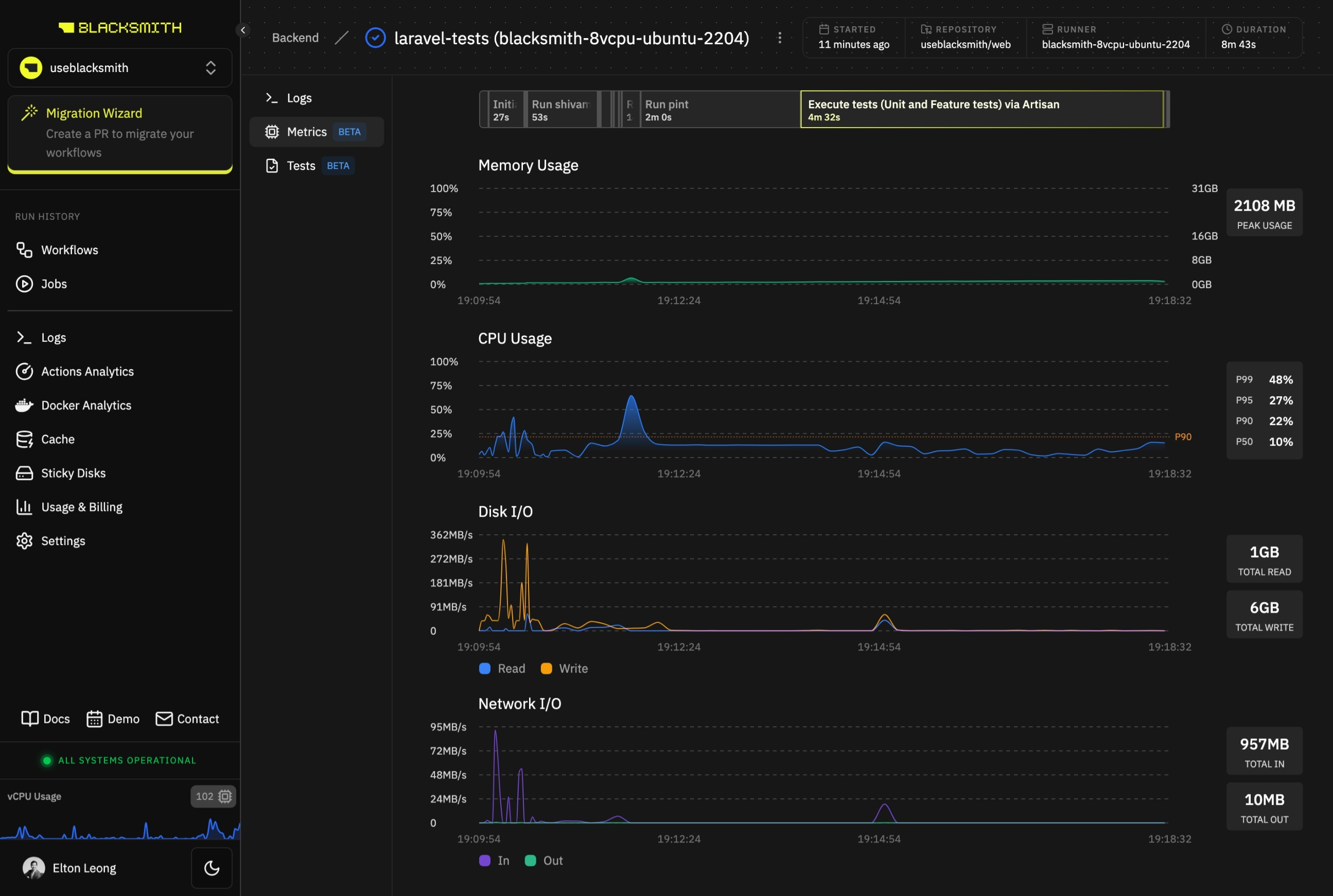Image resolution: width=1333 pixels, height=896 pixels.
Task: Switch to the Tests tab
Action: (301, 166)
